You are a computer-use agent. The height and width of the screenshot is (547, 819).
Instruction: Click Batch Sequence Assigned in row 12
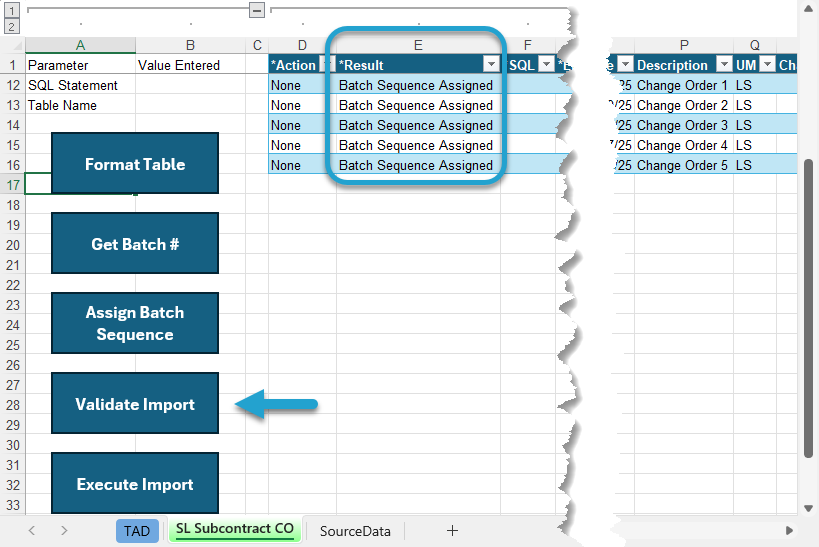click(418, 85)
